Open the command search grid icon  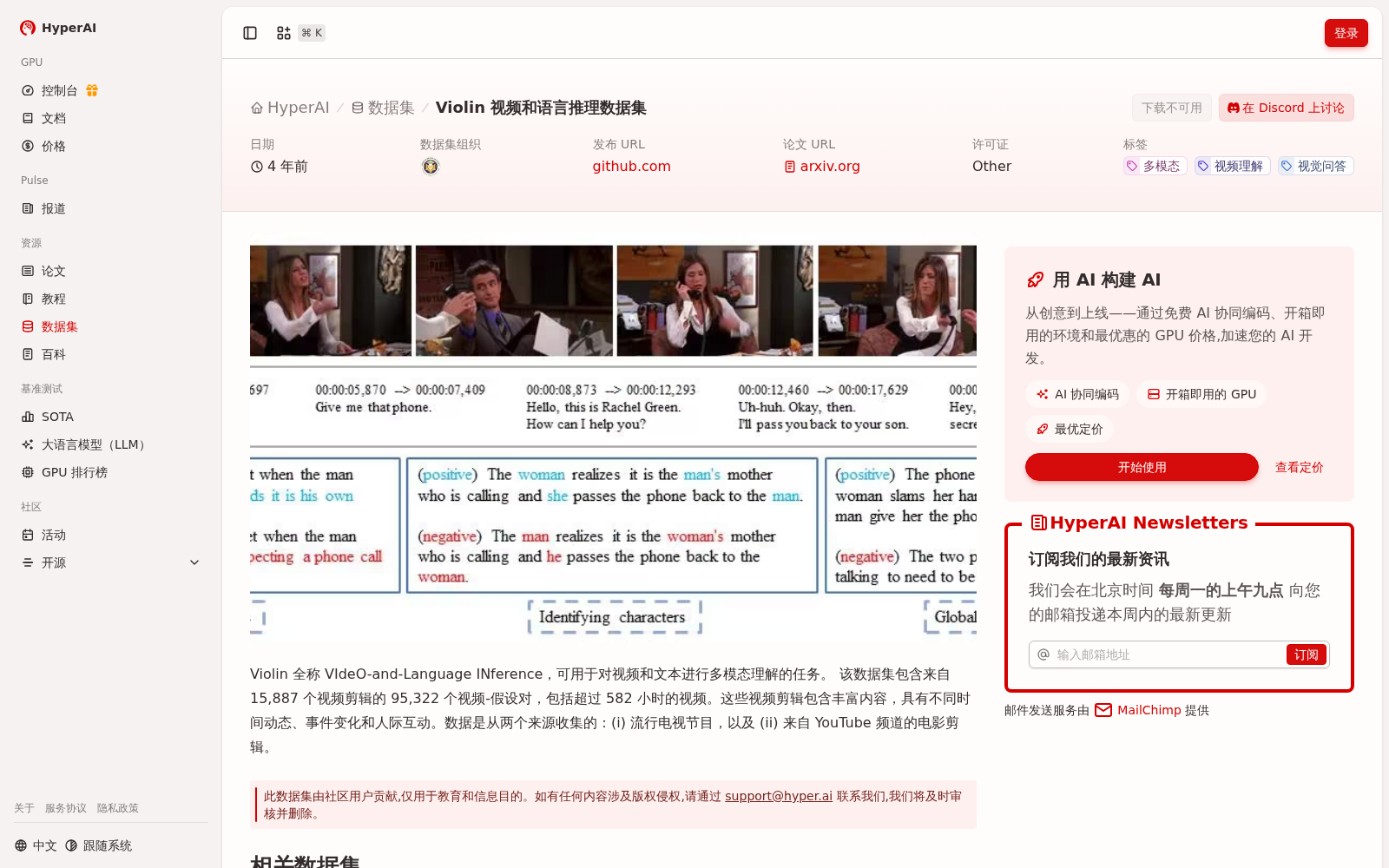point(284,33)
